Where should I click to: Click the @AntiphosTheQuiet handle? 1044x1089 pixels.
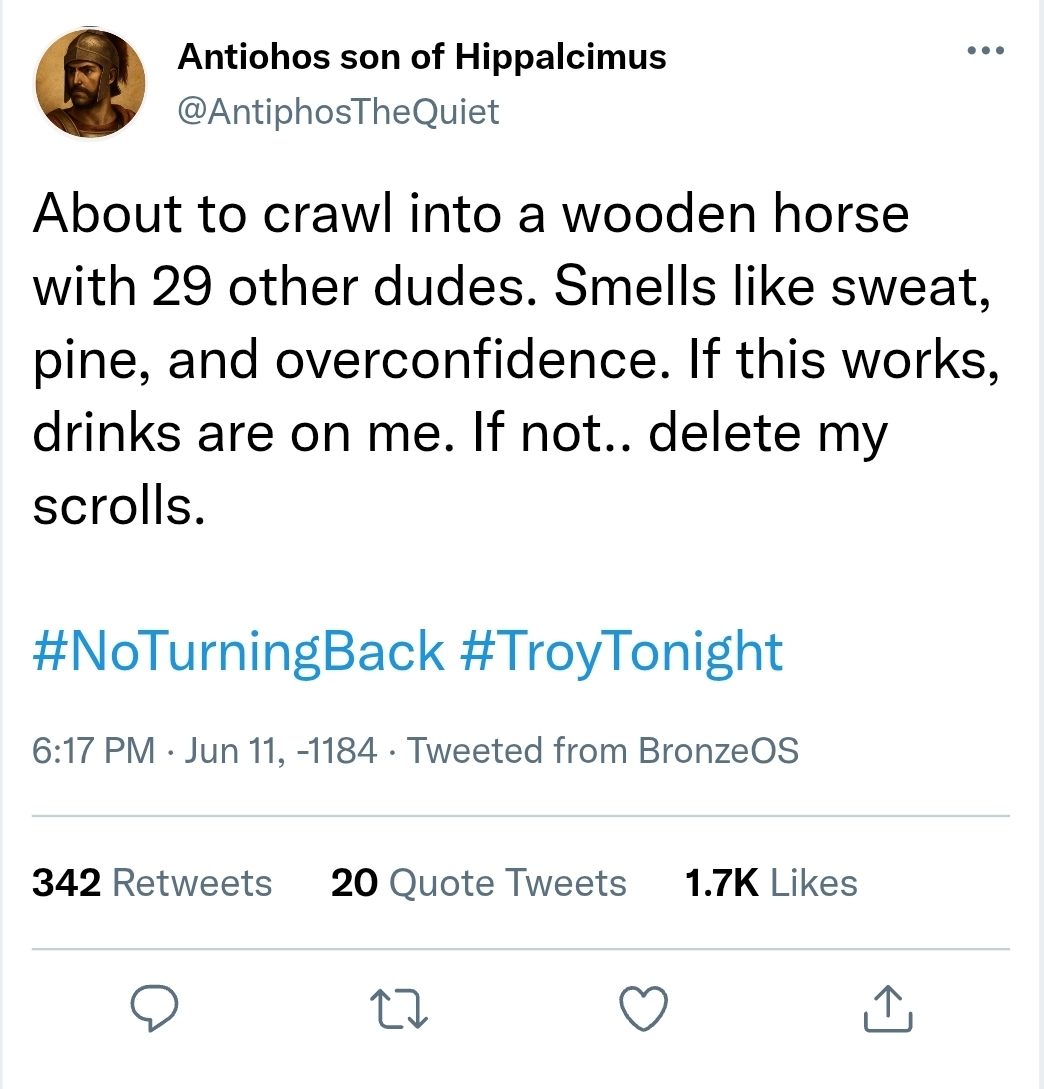[x=338, y=111]
